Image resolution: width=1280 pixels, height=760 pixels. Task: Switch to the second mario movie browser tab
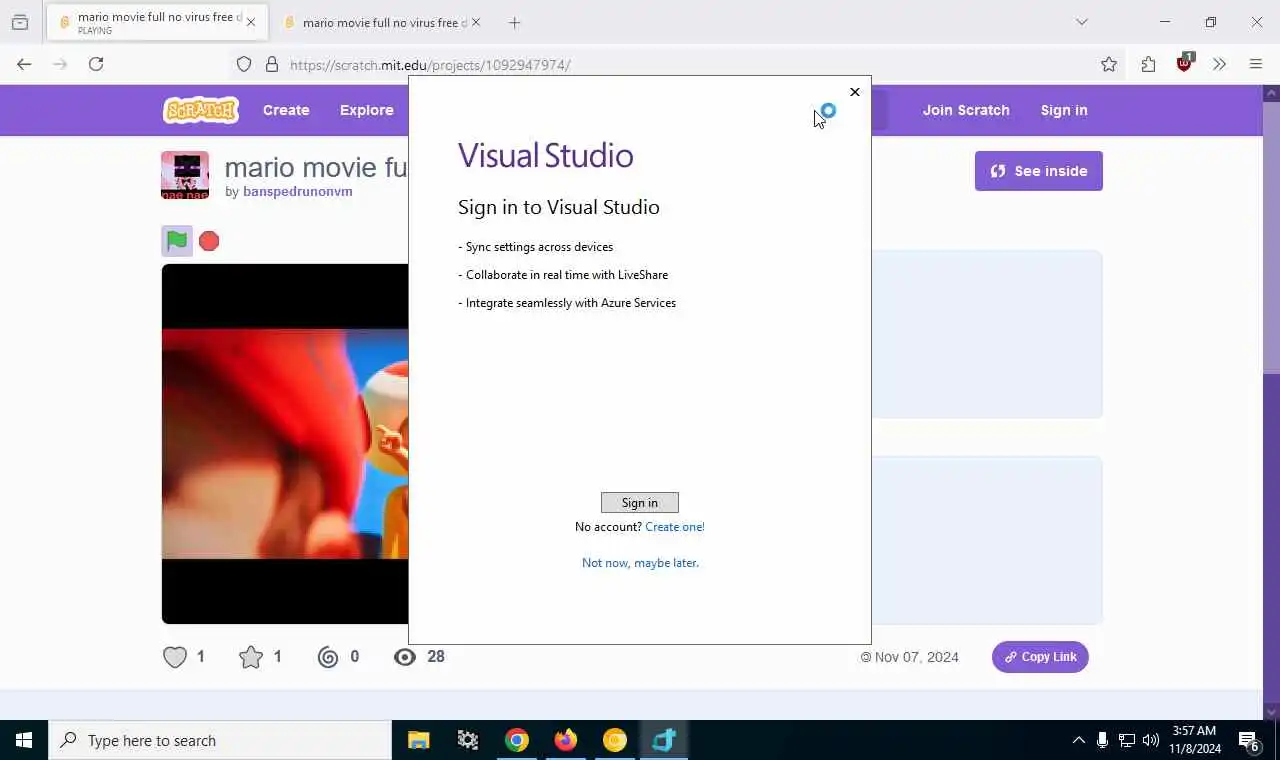(x=382, y=22)
